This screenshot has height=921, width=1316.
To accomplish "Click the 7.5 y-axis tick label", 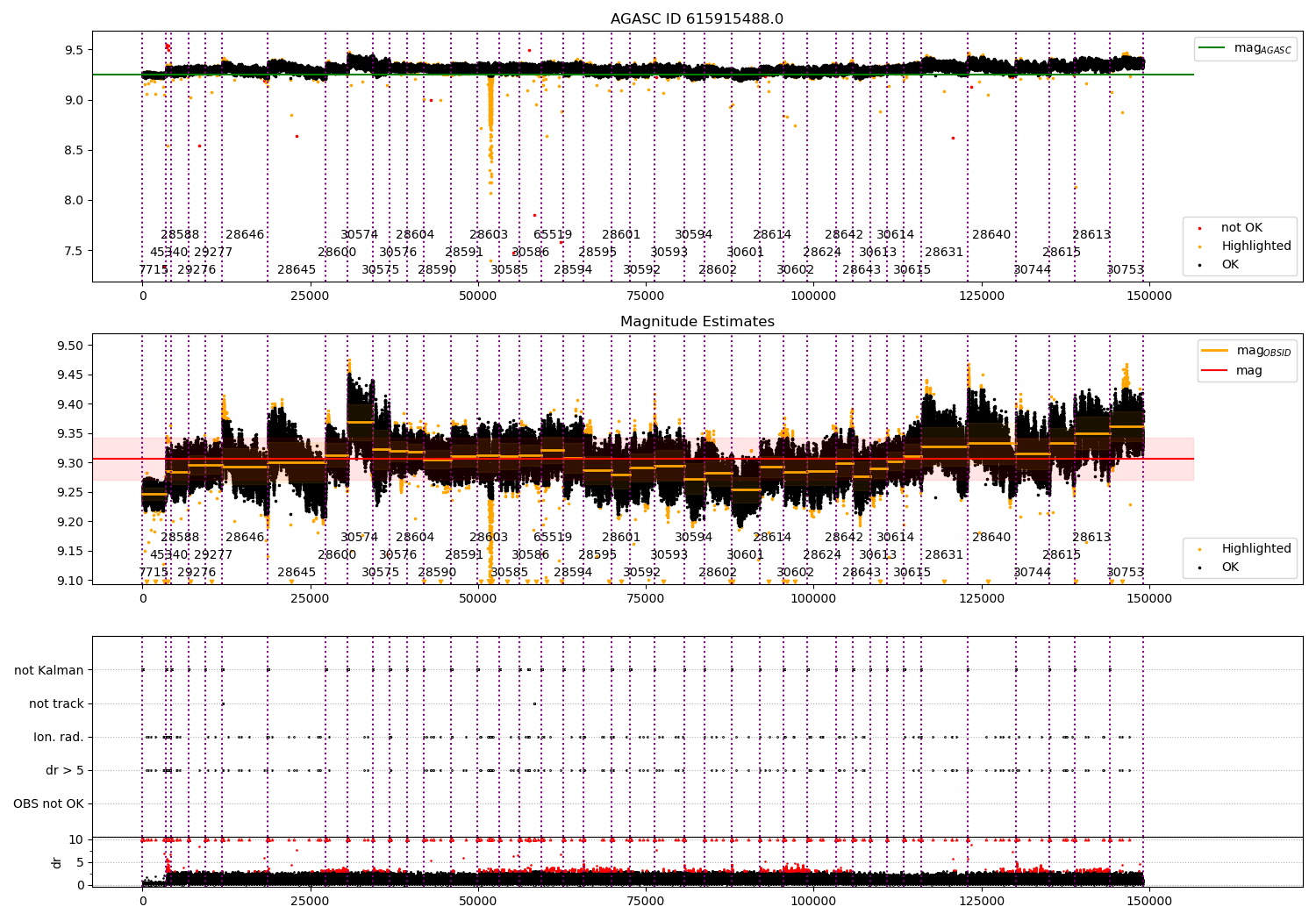I will pos(72,251).
